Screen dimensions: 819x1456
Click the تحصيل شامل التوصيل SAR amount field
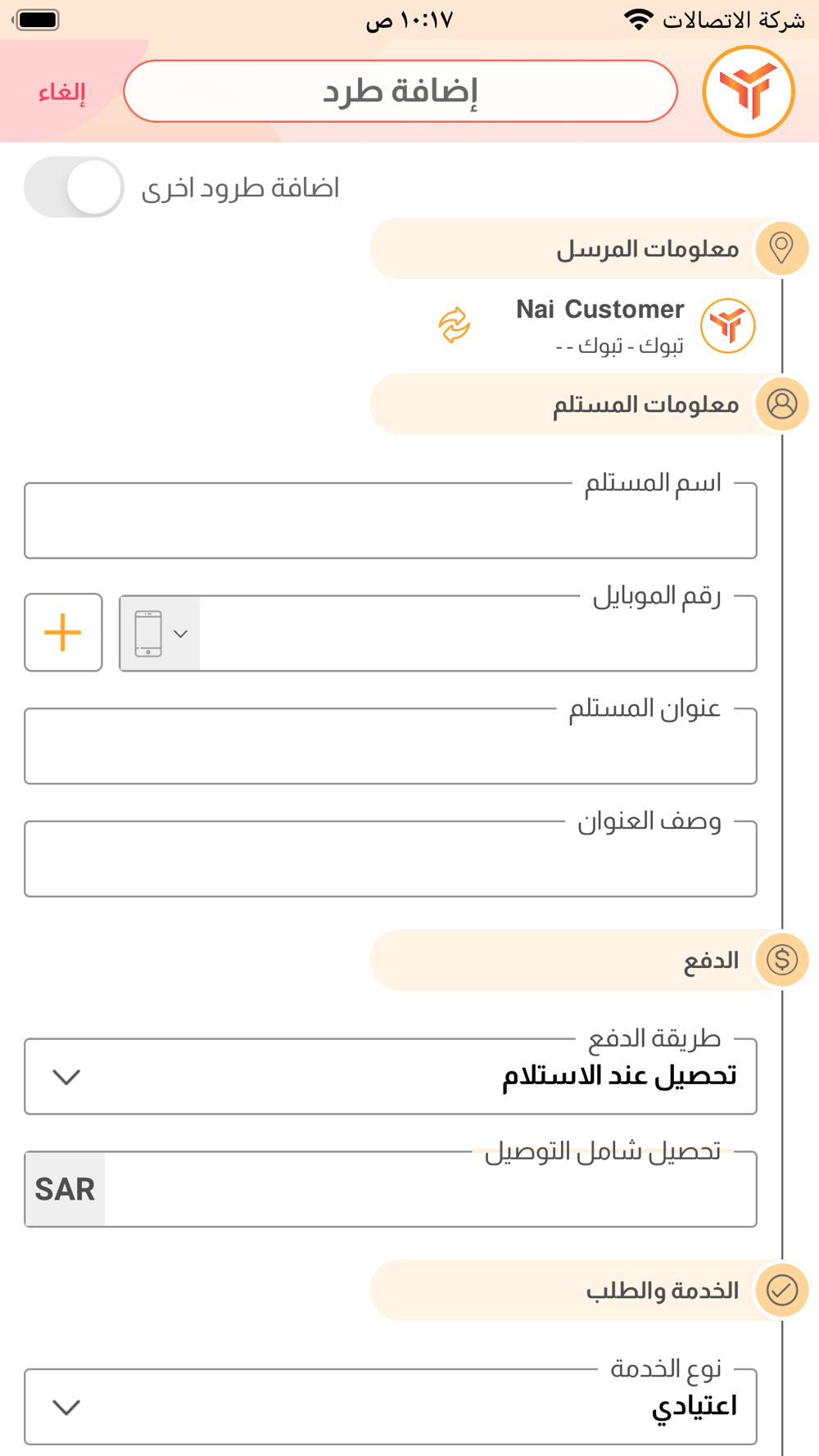[430, 1189]
